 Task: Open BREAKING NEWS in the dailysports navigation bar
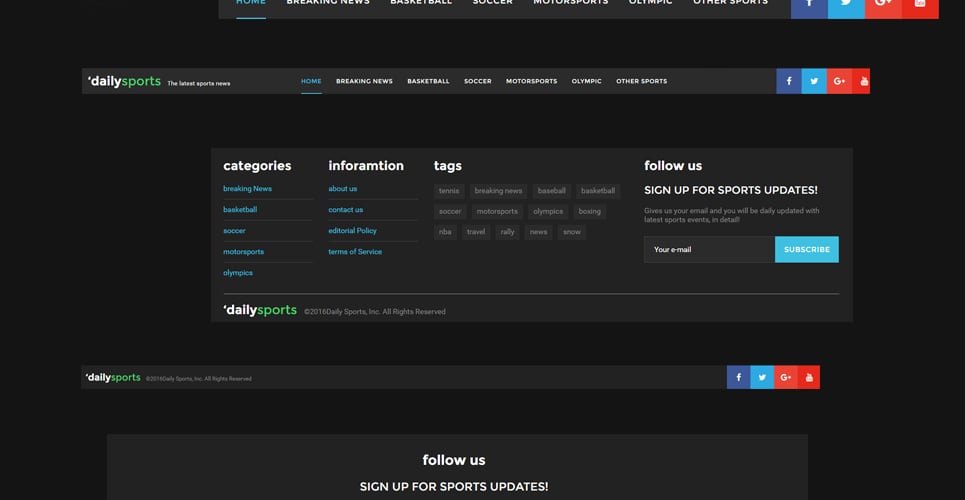[364, 81]
